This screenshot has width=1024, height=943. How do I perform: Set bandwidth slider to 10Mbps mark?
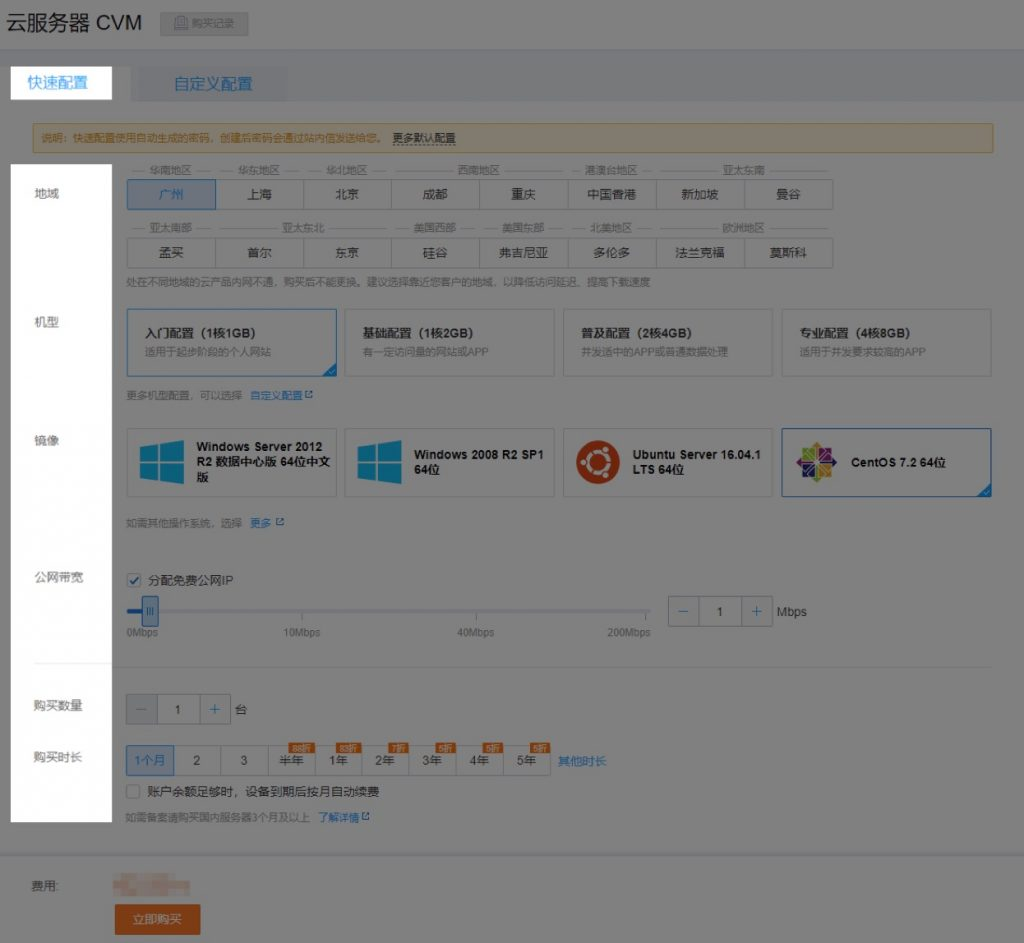click(302, 612)
